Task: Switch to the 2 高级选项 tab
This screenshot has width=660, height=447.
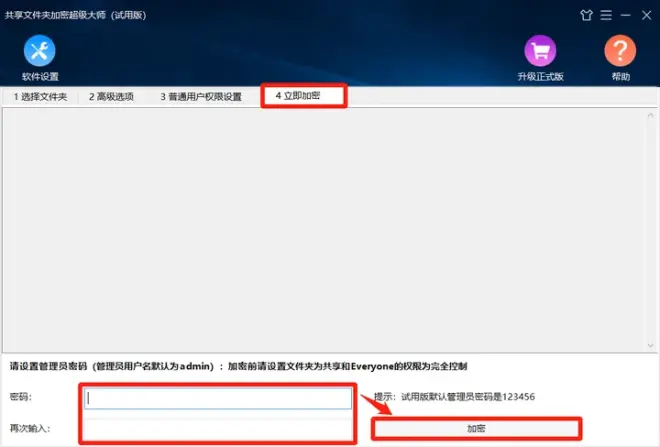Action: tap(112, 97)
